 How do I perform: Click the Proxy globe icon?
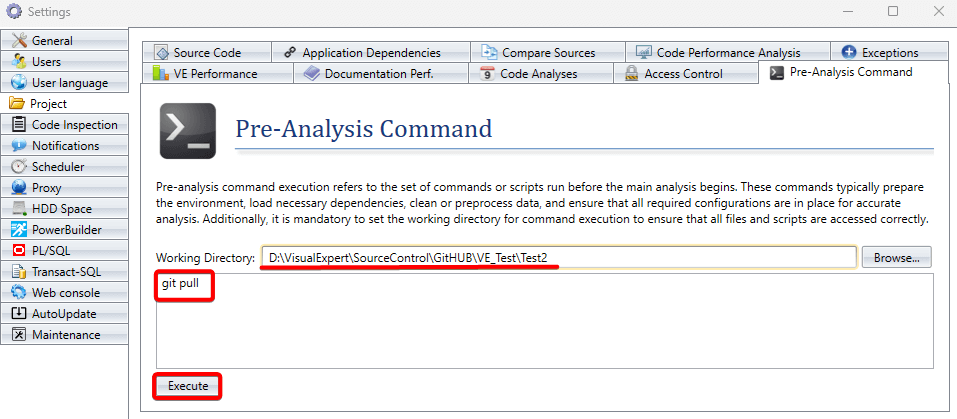tap(20, 188)
